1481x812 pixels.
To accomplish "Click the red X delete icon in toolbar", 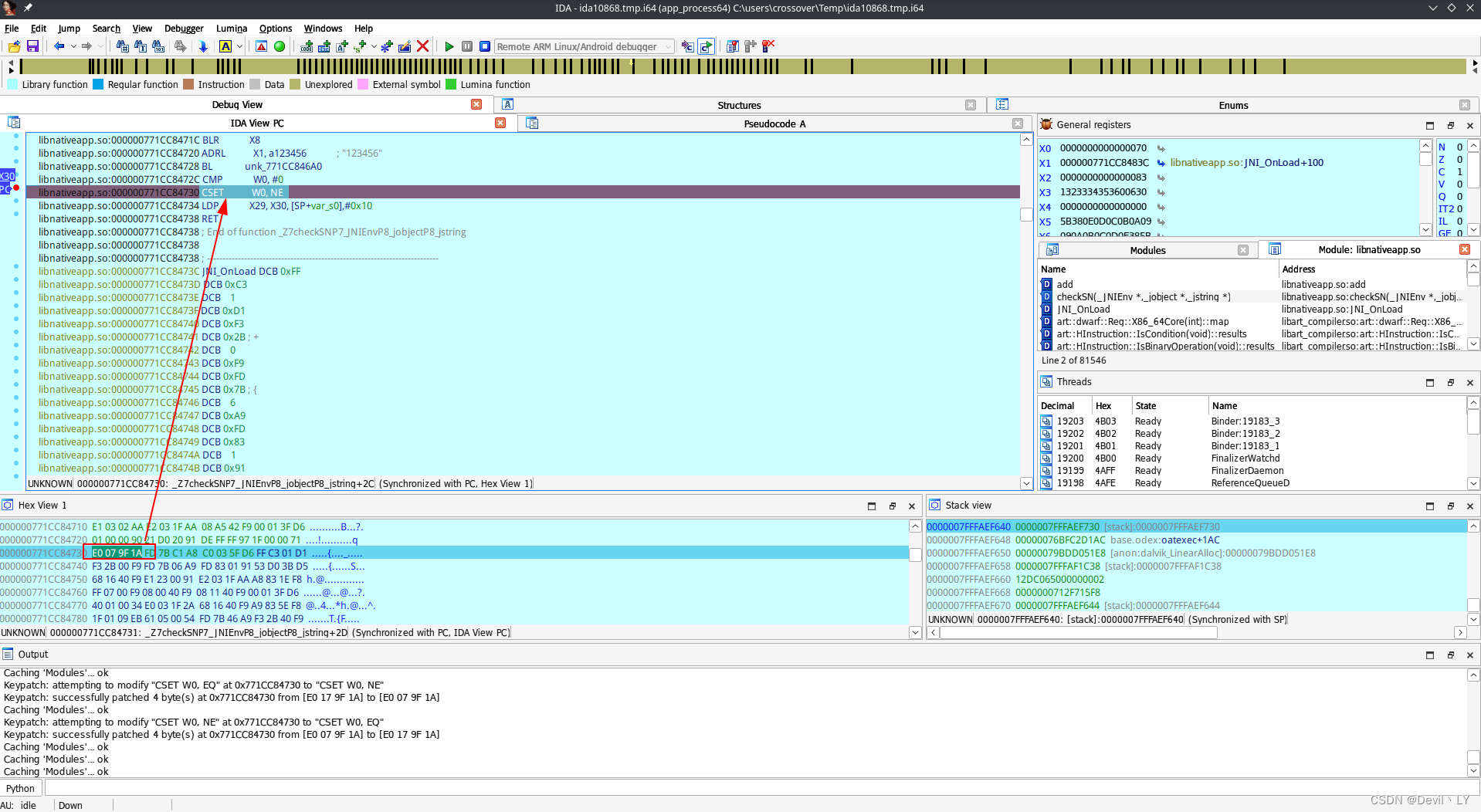I will [x=423, y=46].
